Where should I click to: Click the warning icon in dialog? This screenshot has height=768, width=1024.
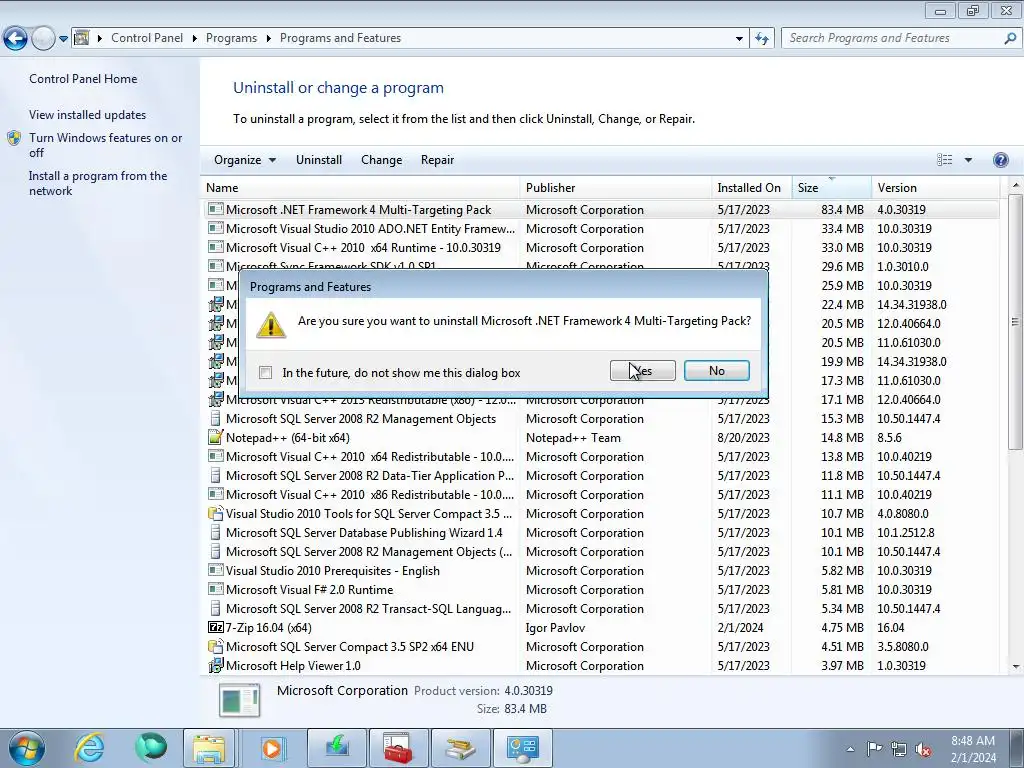tap(271, 324)
